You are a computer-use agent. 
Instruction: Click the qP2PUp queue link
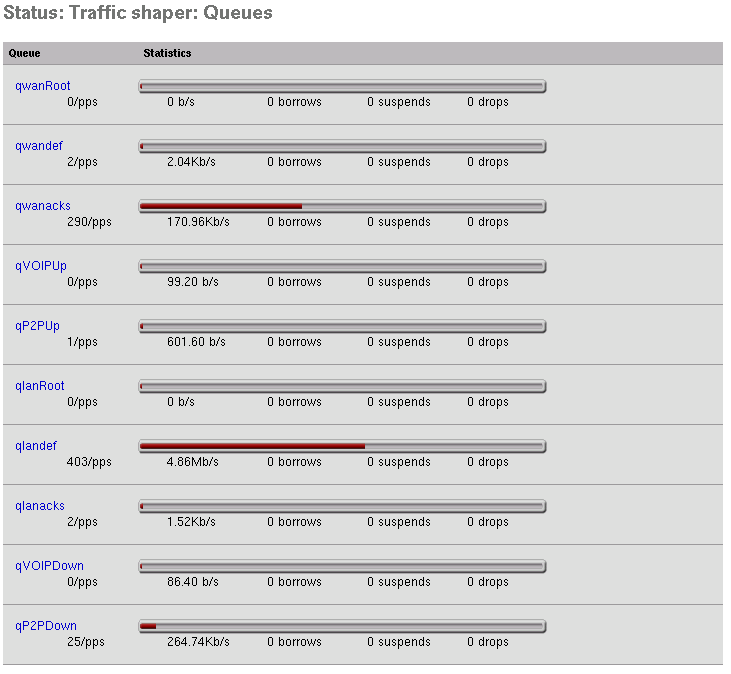click(37, 326)
